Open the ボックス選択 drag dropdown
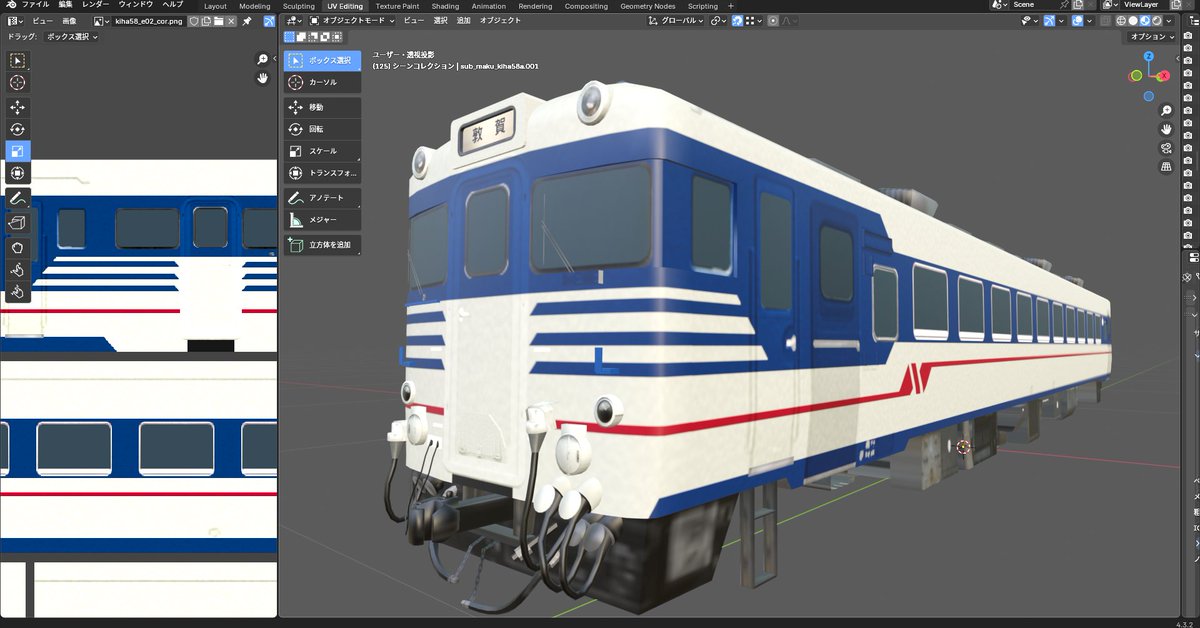1200x628 pixels. tap(71, 37)
